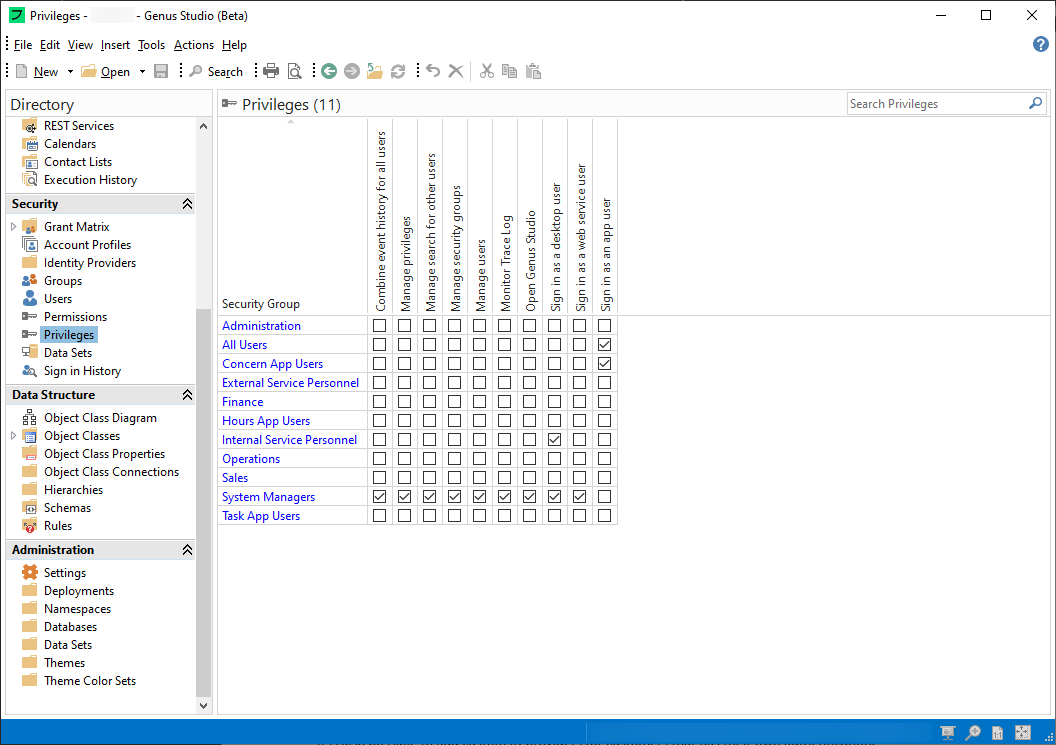The width and height of the screenshot is (1056, 745).
Task: Collapse the Security section in Directory
Action: click(187, 204)
